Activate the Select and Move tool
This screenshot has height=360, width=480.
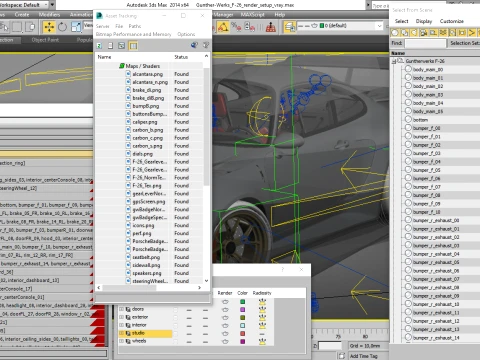point(49,27)
